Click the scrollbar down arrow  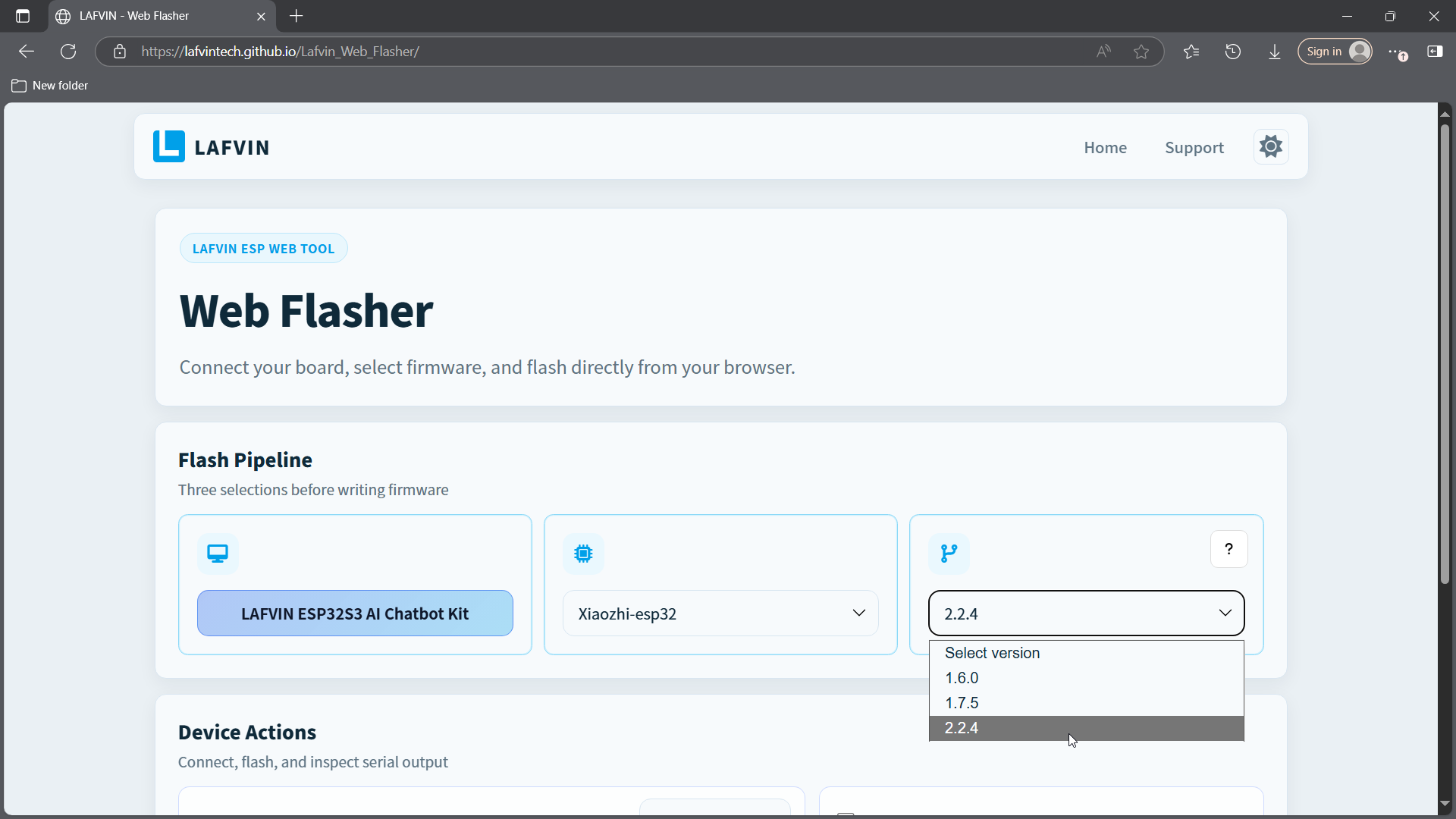point(1445,803)
